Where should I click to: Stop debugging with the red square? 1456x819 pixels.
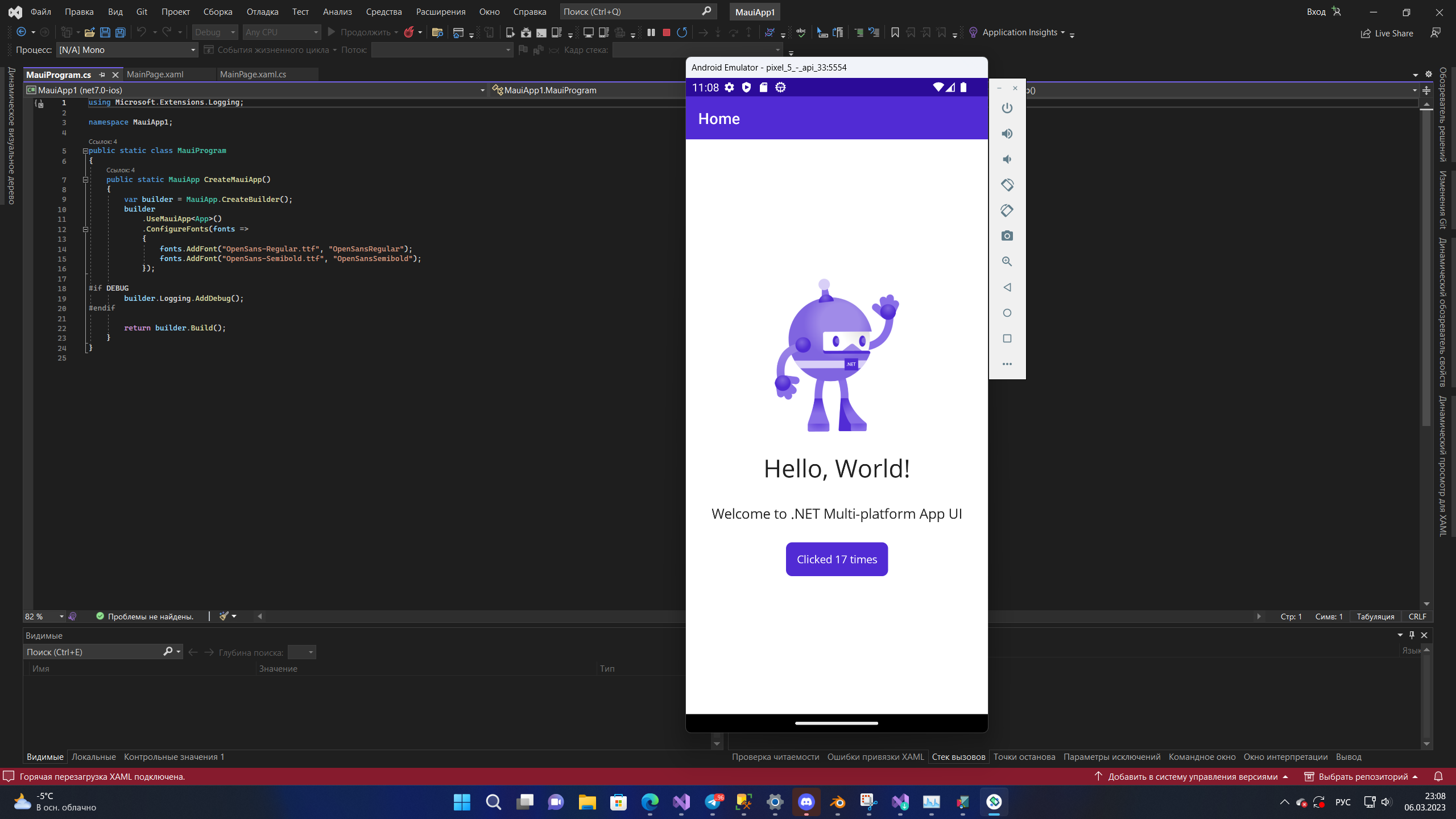667,32
